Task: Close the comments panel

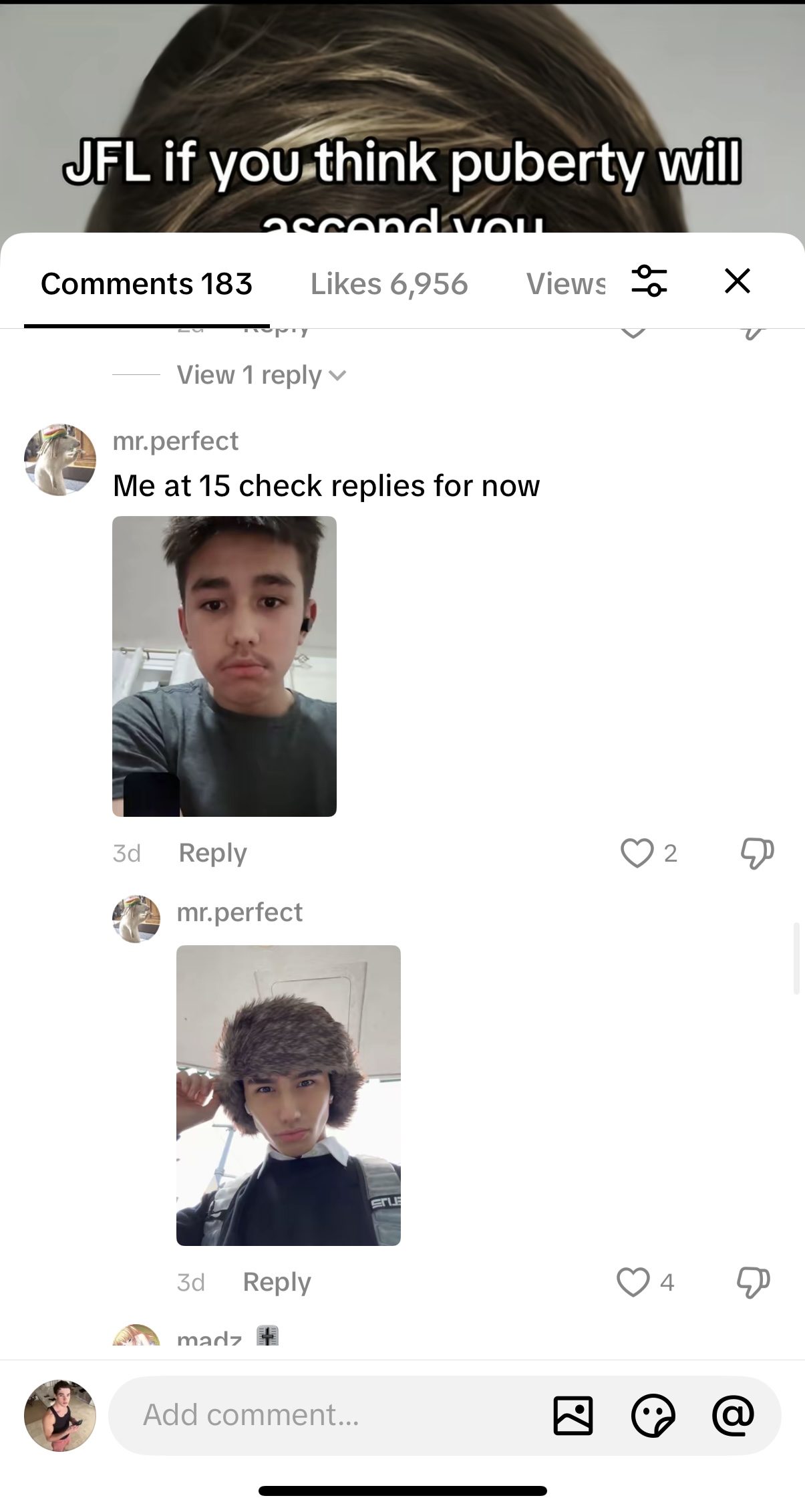Action: pos(737,281)
